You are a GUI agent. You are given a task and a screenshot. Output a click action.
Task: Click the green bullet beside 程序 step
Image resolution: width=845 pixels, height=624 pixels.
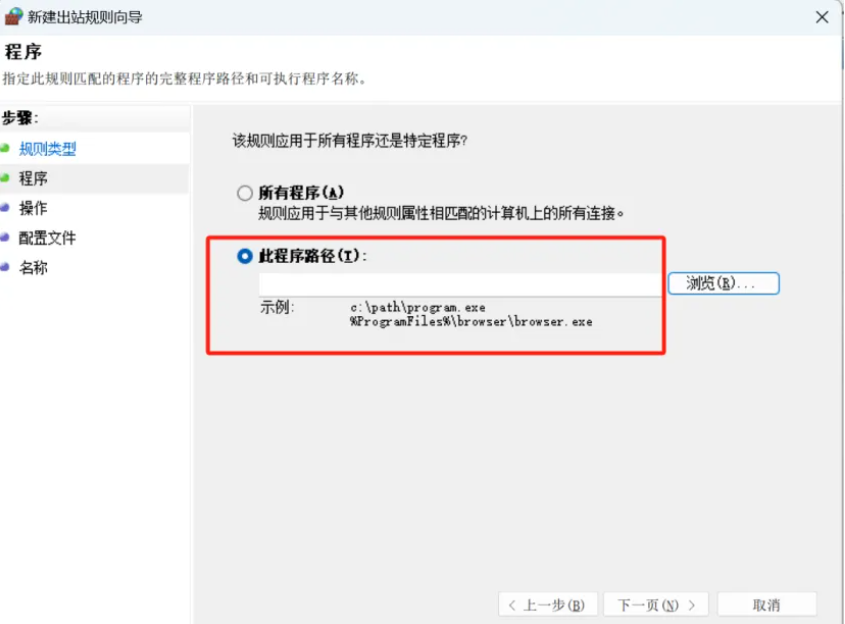[x=5, y=179]
